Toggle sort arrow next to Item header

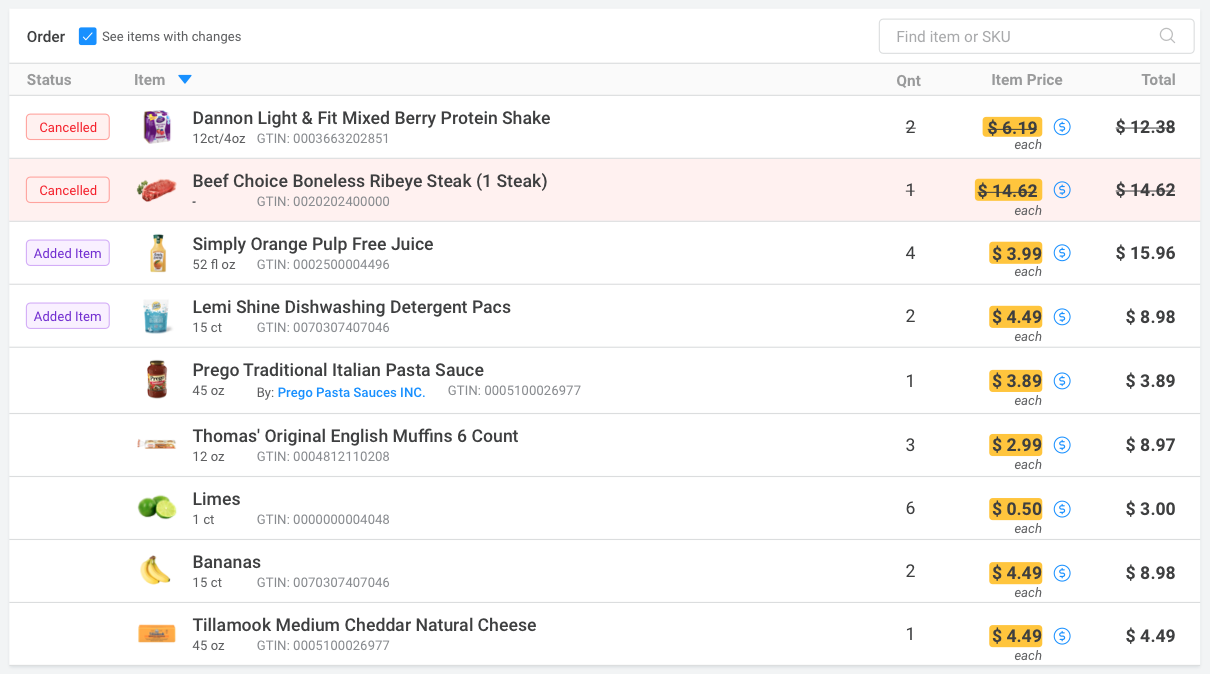[x=184, y=80]
